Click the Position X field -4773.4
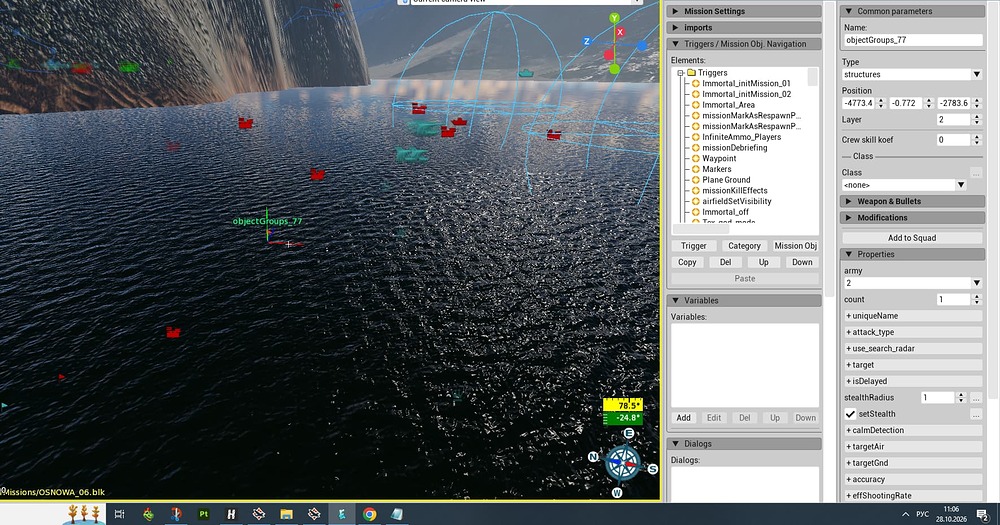Screen dimensions: 1000x525 pyautogui.click(x=858, y=103)
